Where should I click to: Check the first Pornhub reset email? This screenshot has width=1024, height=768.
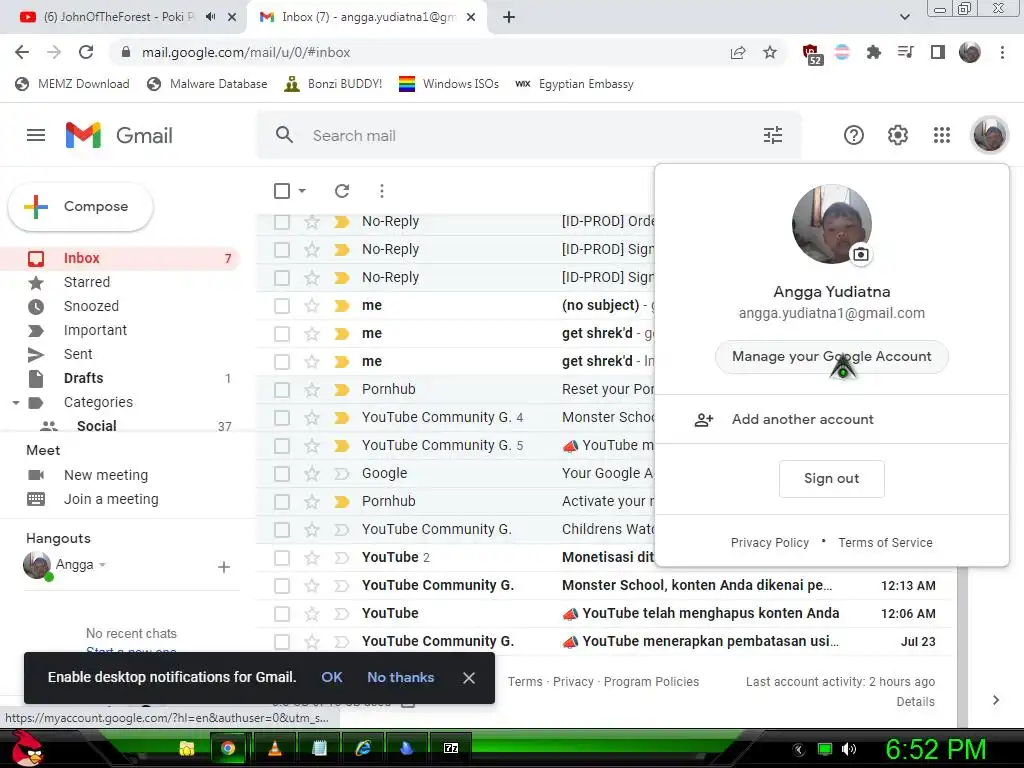(x=281, y=390)
